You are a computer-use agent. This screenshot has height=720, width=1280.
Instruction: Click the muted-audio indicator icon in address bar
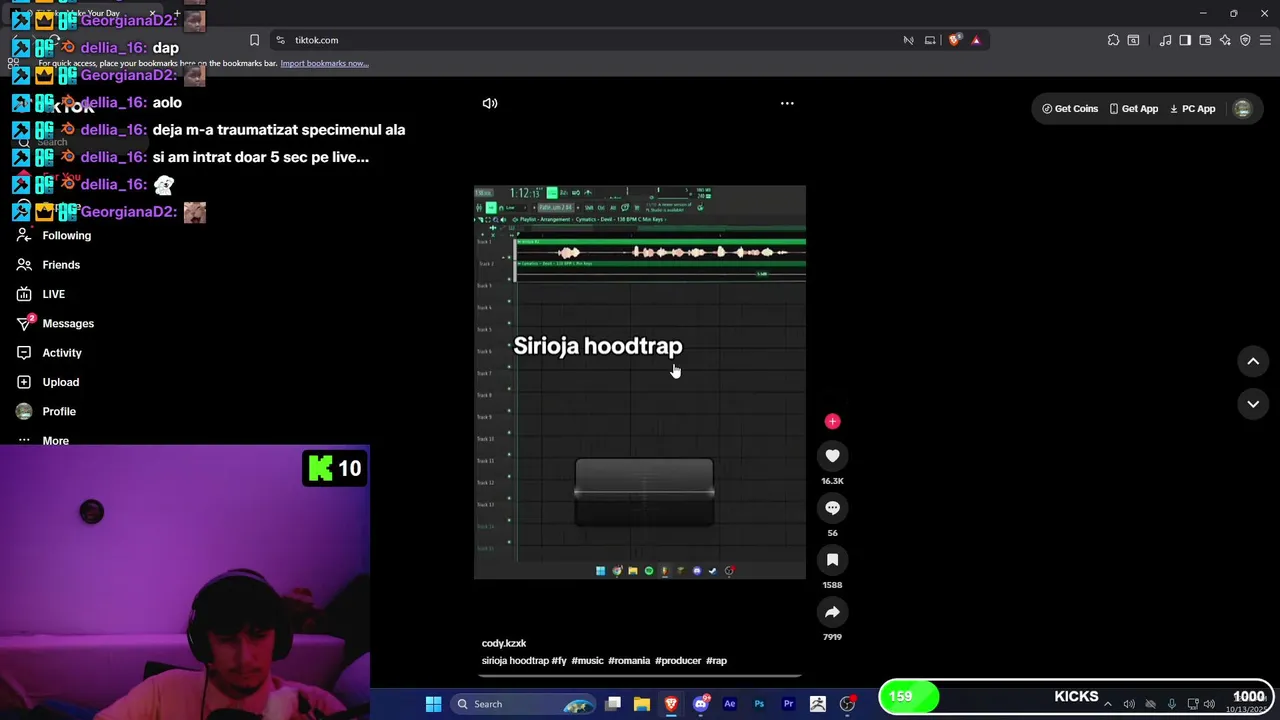[908, 40]
